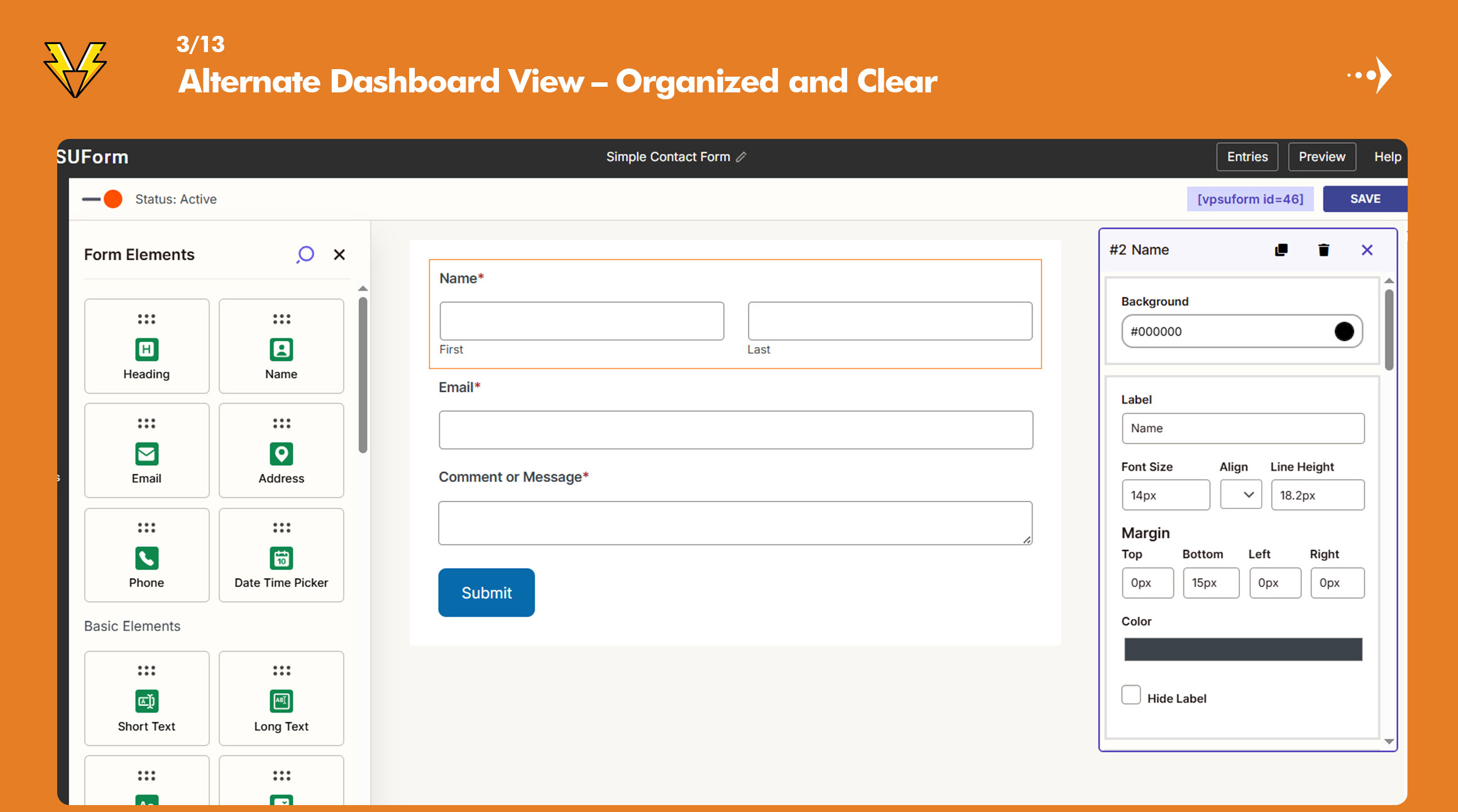Viewport: 1458px width, 812px height.
Task: Click the dark Color bar swatch
Action: click(x=1242, y=649)
